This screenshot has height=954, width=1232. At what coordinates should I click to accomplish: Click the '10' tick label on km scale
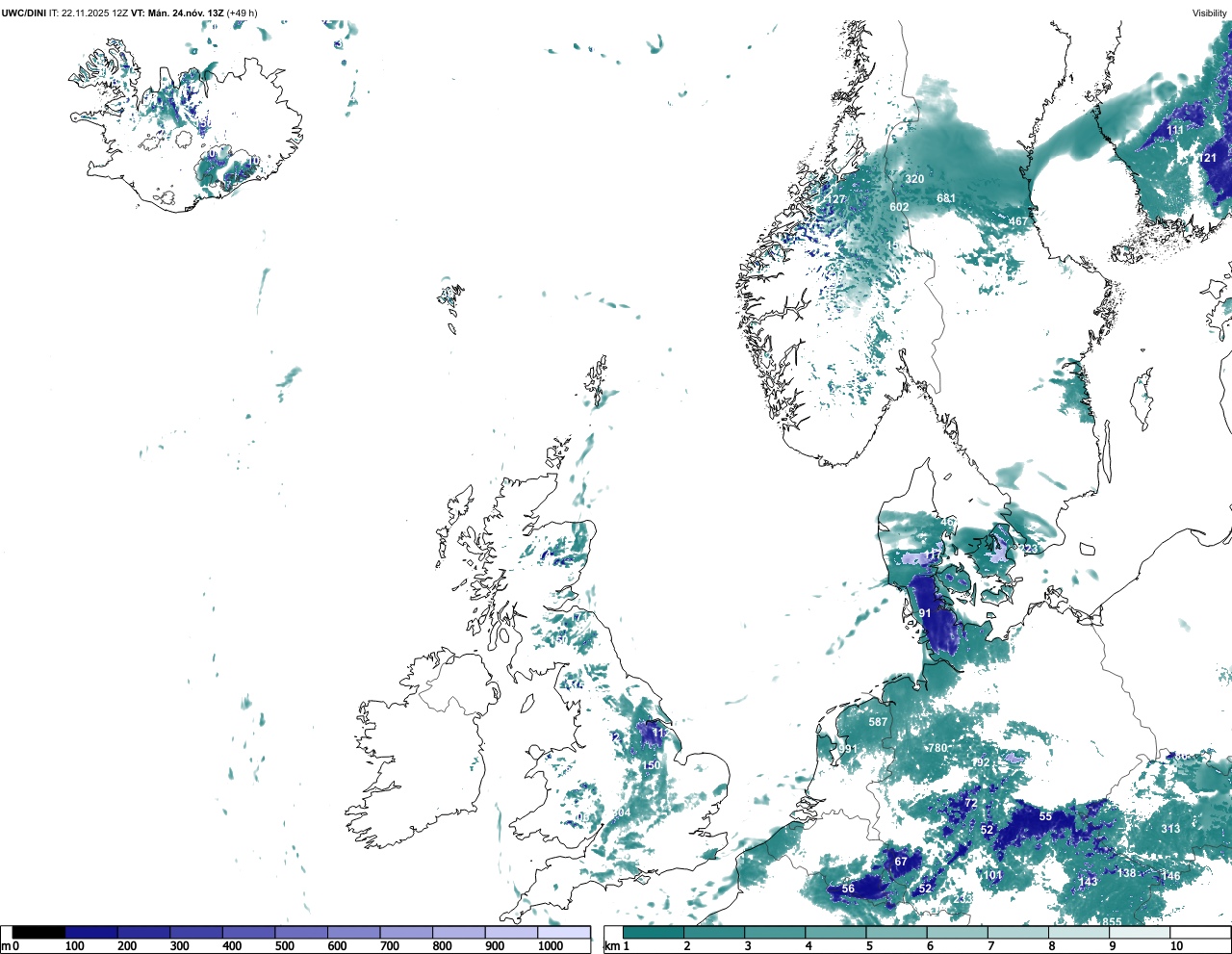[x=1176, y=946]
